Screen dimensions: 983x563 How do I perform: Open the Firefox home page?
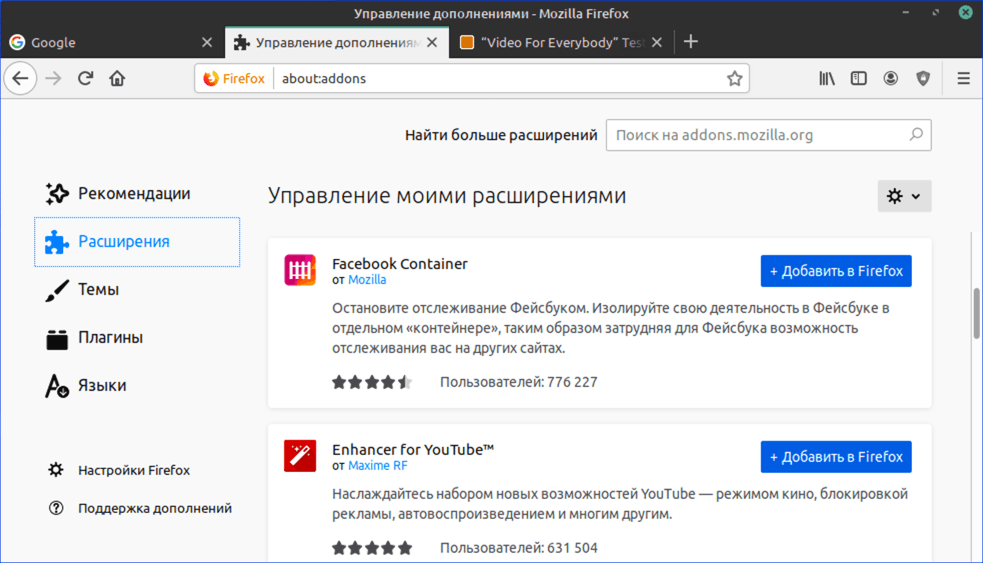click(117, 78)
